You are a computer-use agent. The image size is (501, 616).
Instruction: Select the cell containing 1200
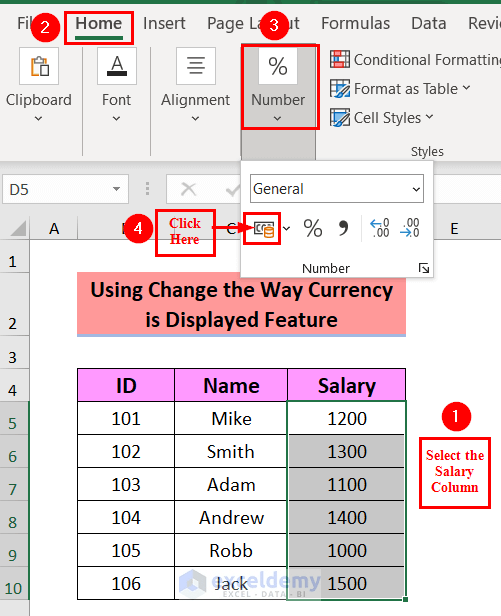[x=347, y=418]
